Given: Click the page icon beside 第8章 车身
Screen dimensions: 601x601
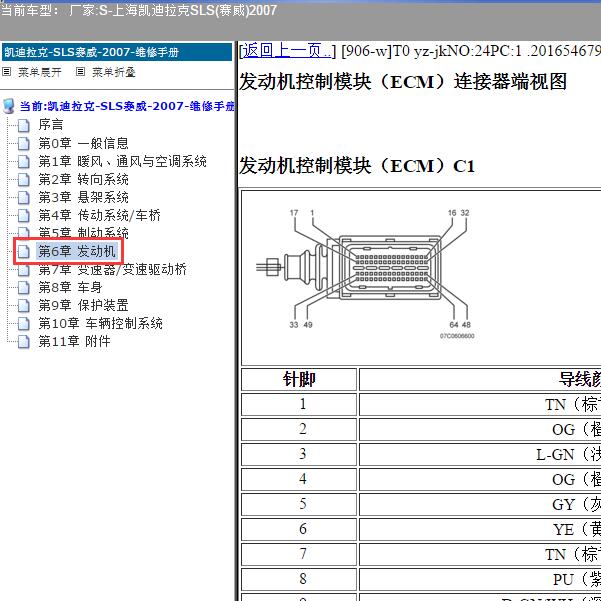Looking at the screenshot, I should click(x=24, y=287).
